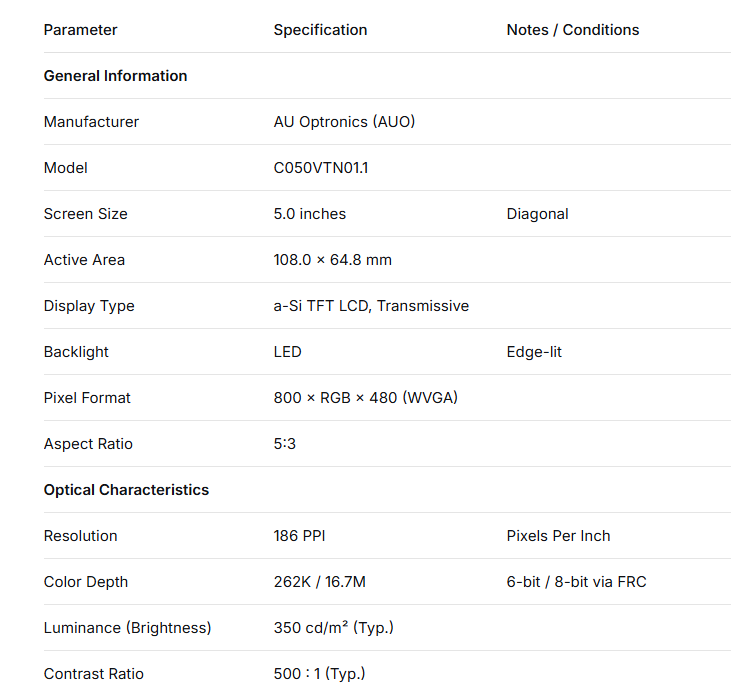Click the 5:3 aspect ratio value
731x695 pixels.
[285, 444]
